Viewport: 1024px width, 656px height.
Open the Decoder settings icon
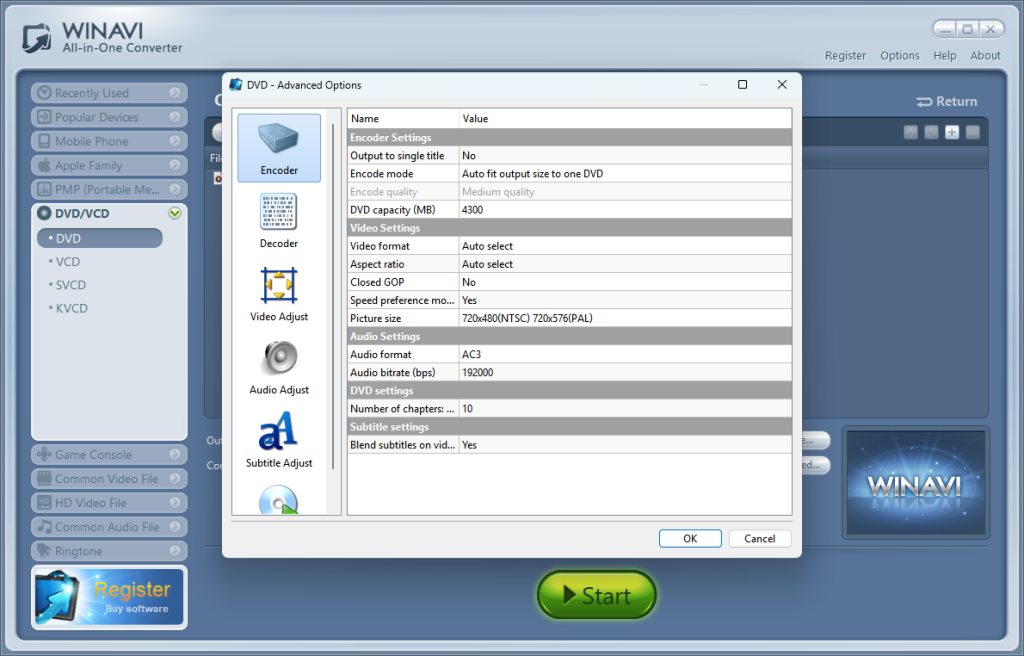pos(279,220)
